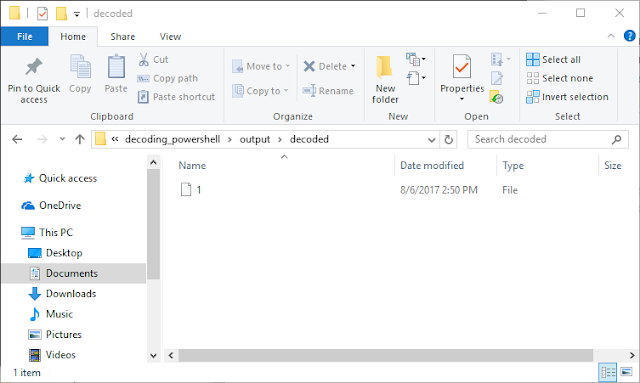Open Properties with the checkmark icon
This screenshot has width=640, height=383.
[x=462, y=66]
